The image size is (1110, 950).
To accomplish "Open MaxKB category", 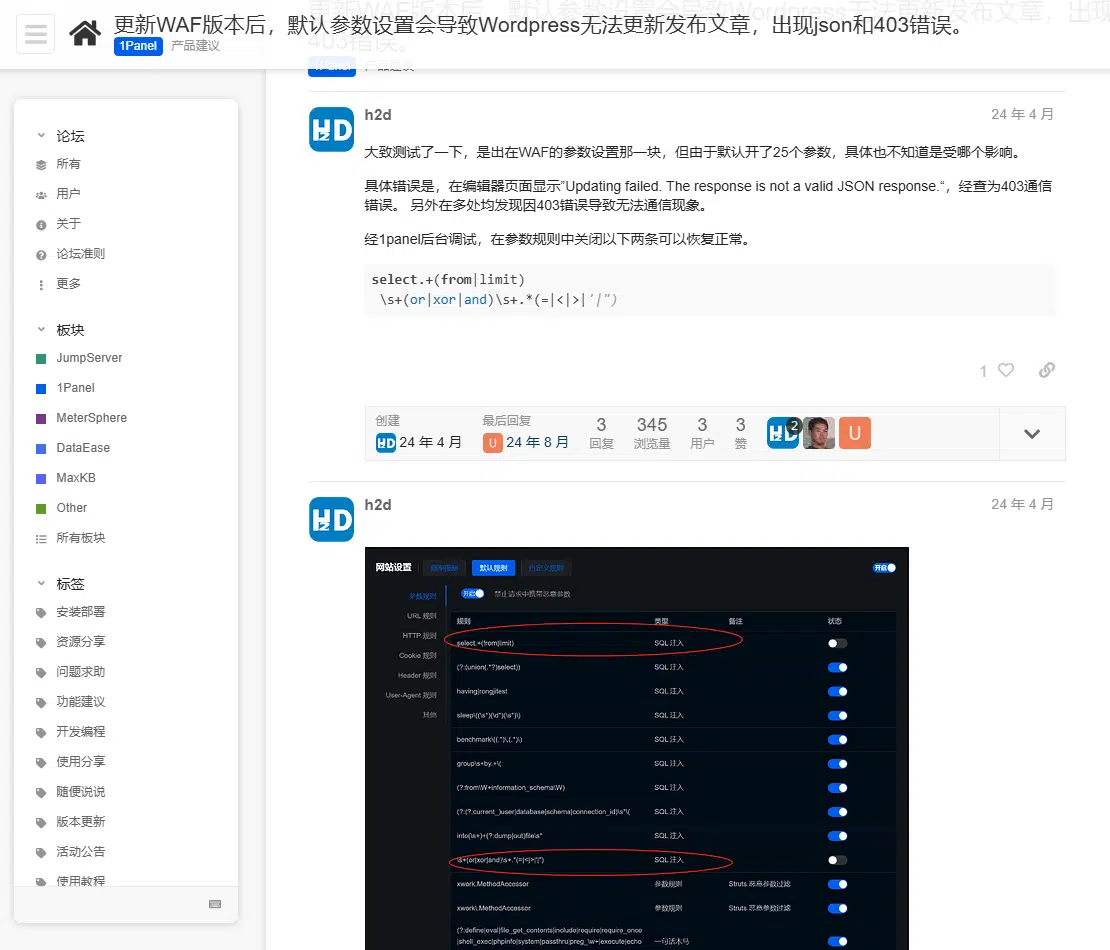I will coord(76,478).
